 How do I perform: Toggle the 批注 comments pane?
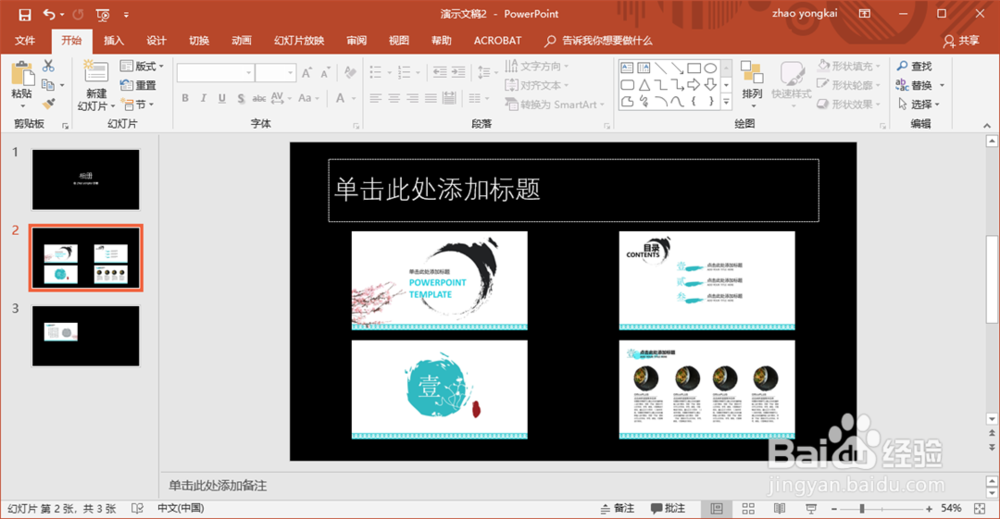pos(668,508)
